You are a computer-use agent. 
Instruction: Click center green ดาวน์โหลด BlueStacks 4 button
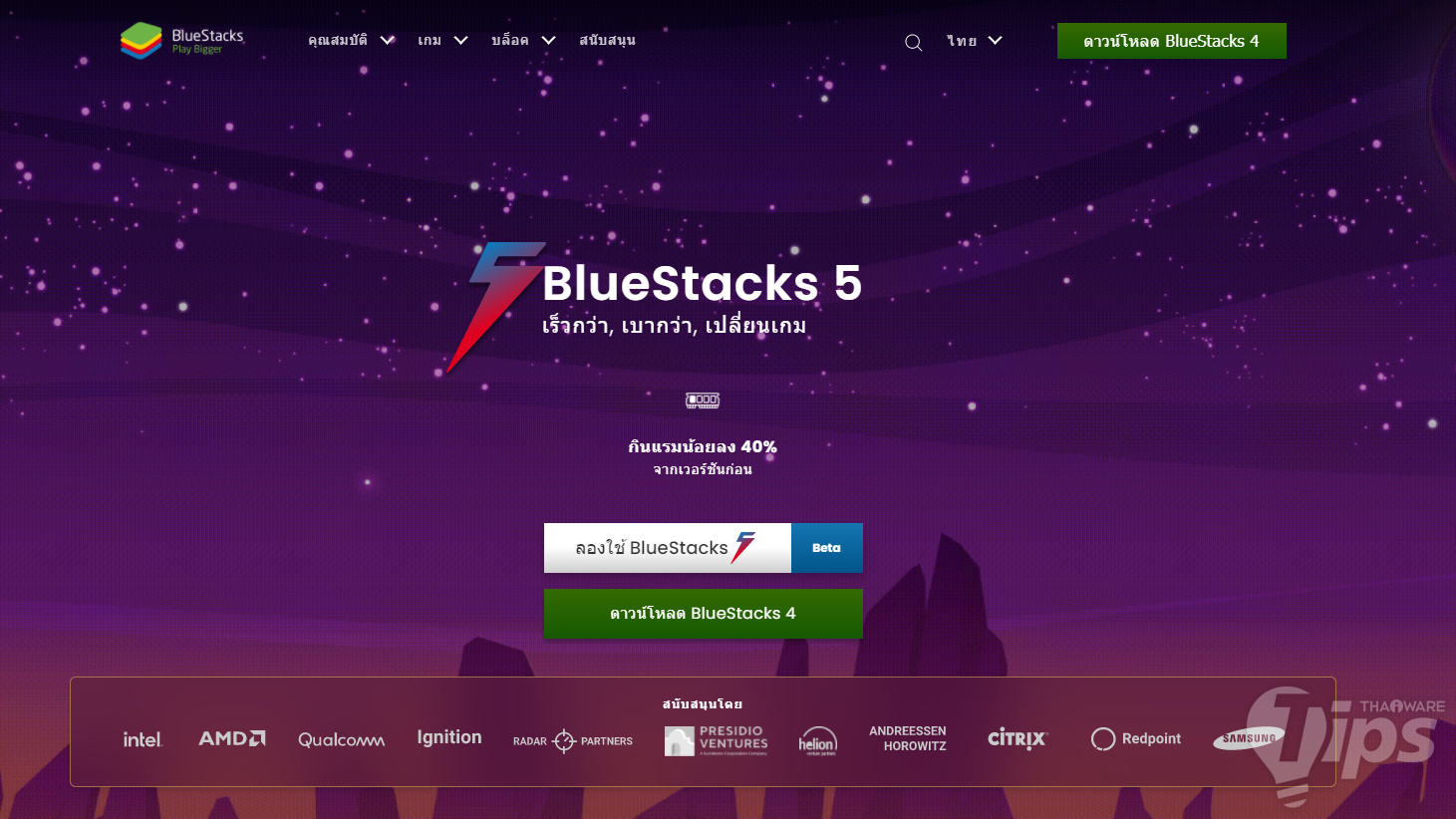[704, 614]
